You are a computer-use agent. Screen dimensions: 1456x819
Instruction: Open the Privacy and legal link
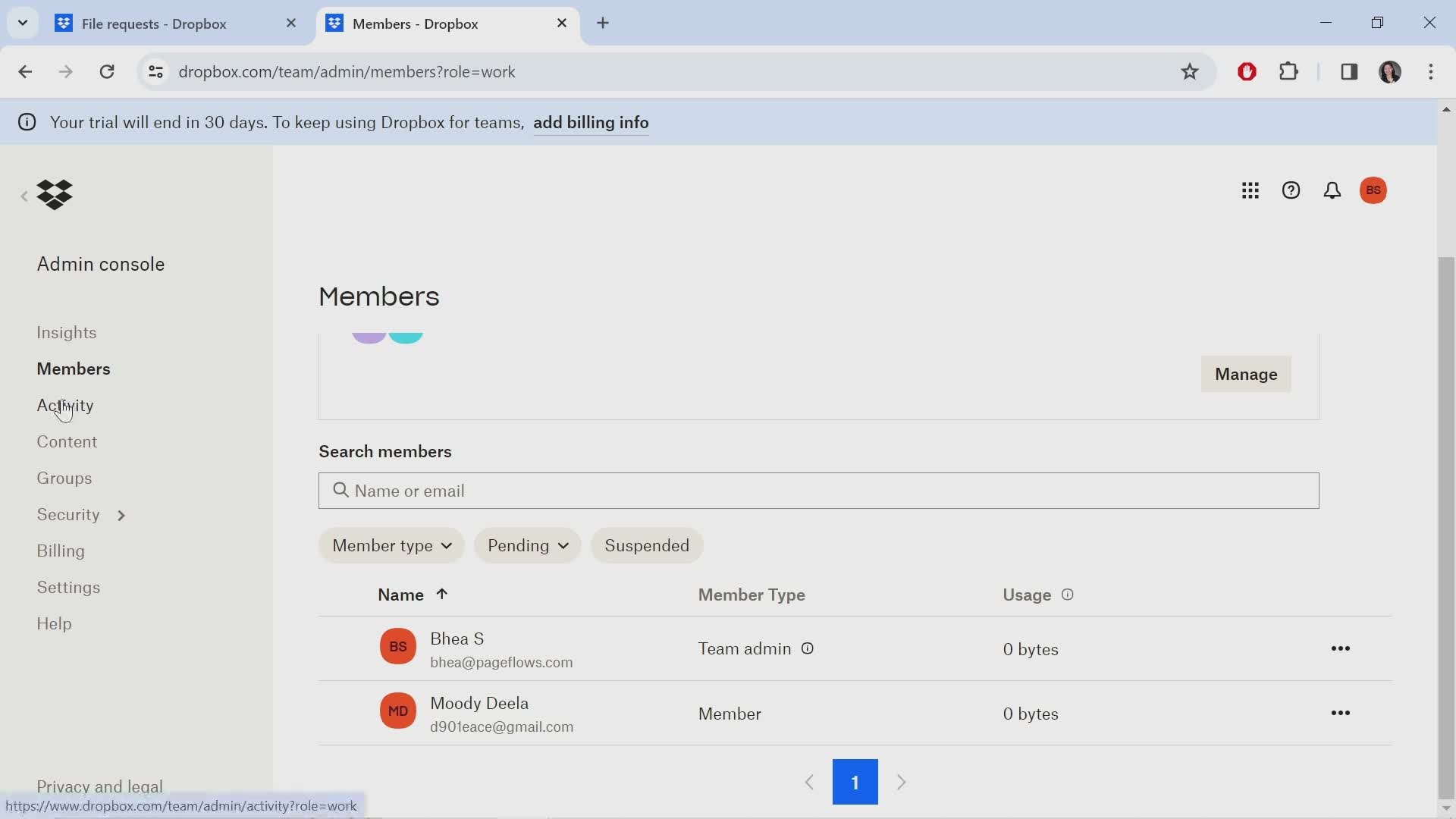tap(99, 786)
